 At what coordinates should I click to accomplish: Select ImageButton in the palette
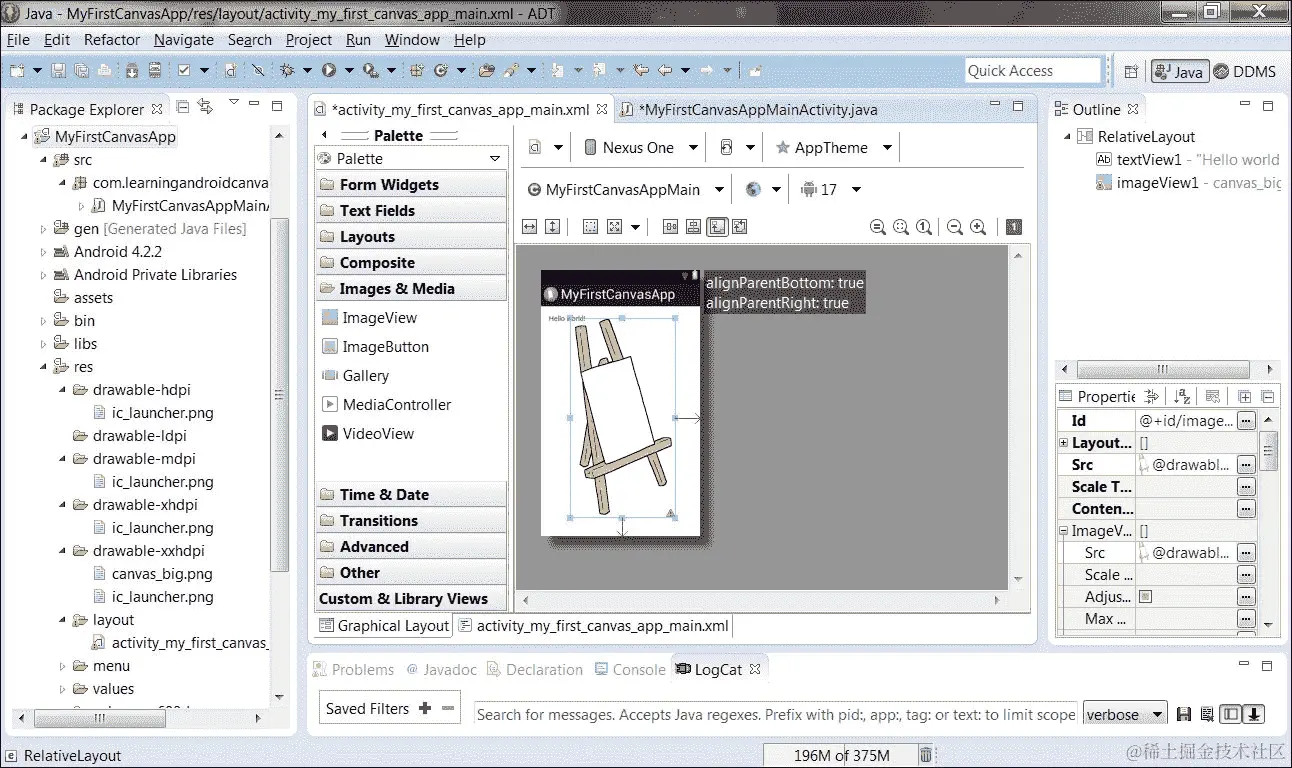[x=385, y=347]
